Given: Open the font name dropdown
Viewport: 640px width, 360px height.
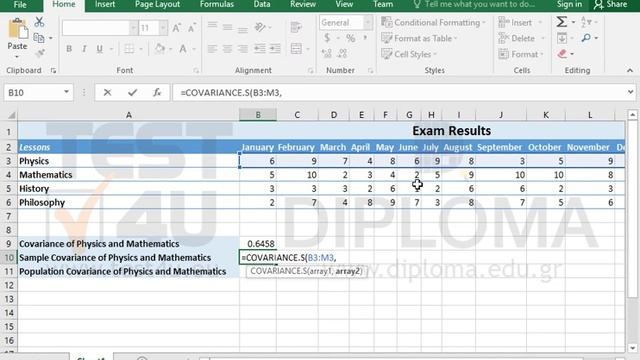Looking at the screenshot, I should click(133, 28).
